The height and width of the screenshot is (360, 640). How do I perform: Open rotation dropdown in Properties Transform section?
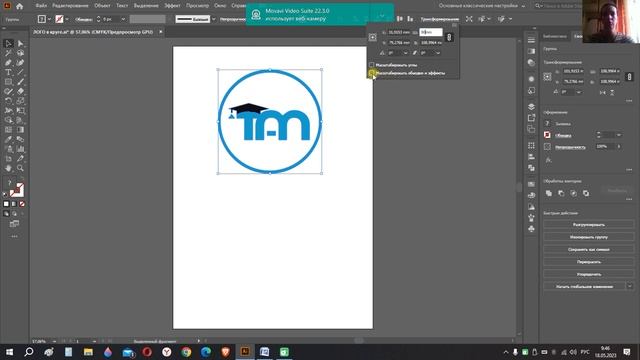tap(578, 92)
